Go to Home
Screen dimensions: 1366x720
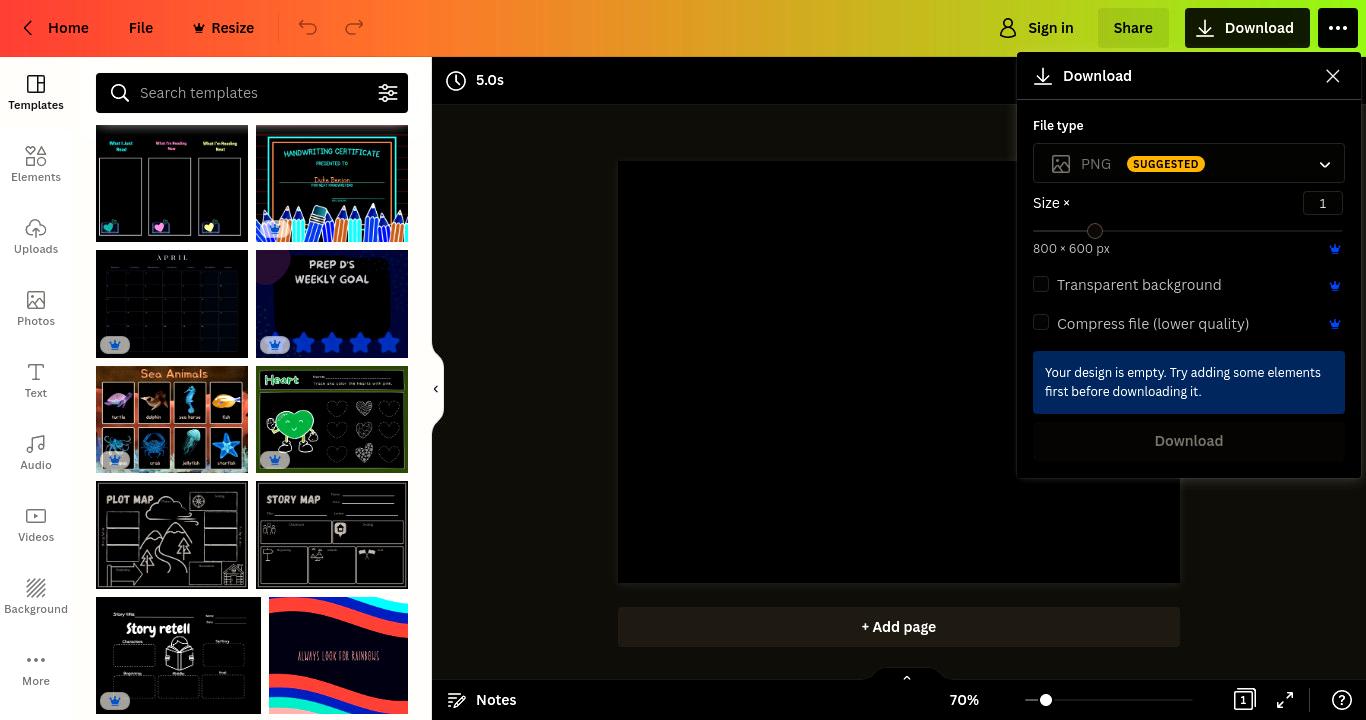click(68, 28)
